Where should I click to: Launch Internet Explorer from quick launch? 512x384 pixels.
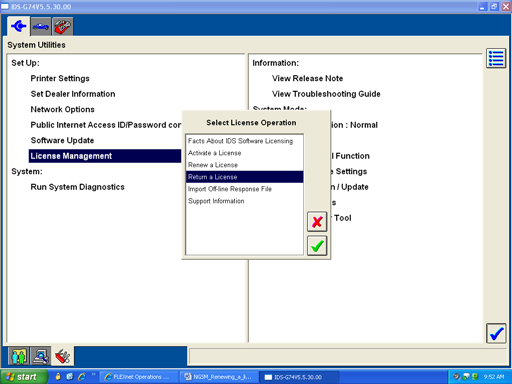(x=81, y=377)
